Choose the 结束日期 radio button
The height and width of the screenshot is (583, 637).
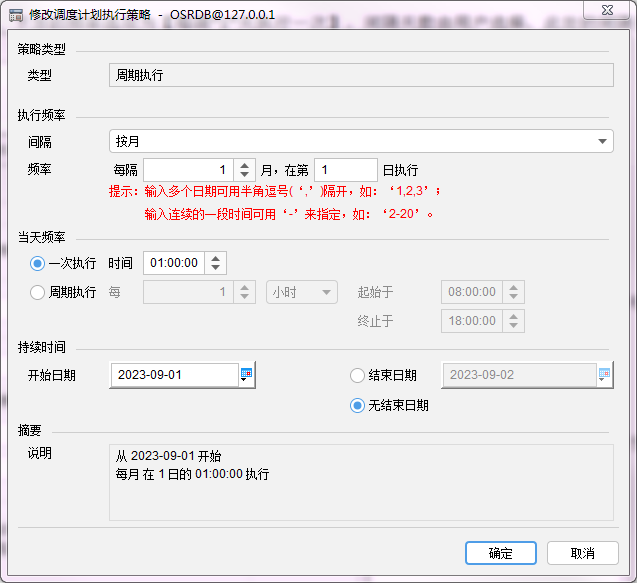(357, 375)
